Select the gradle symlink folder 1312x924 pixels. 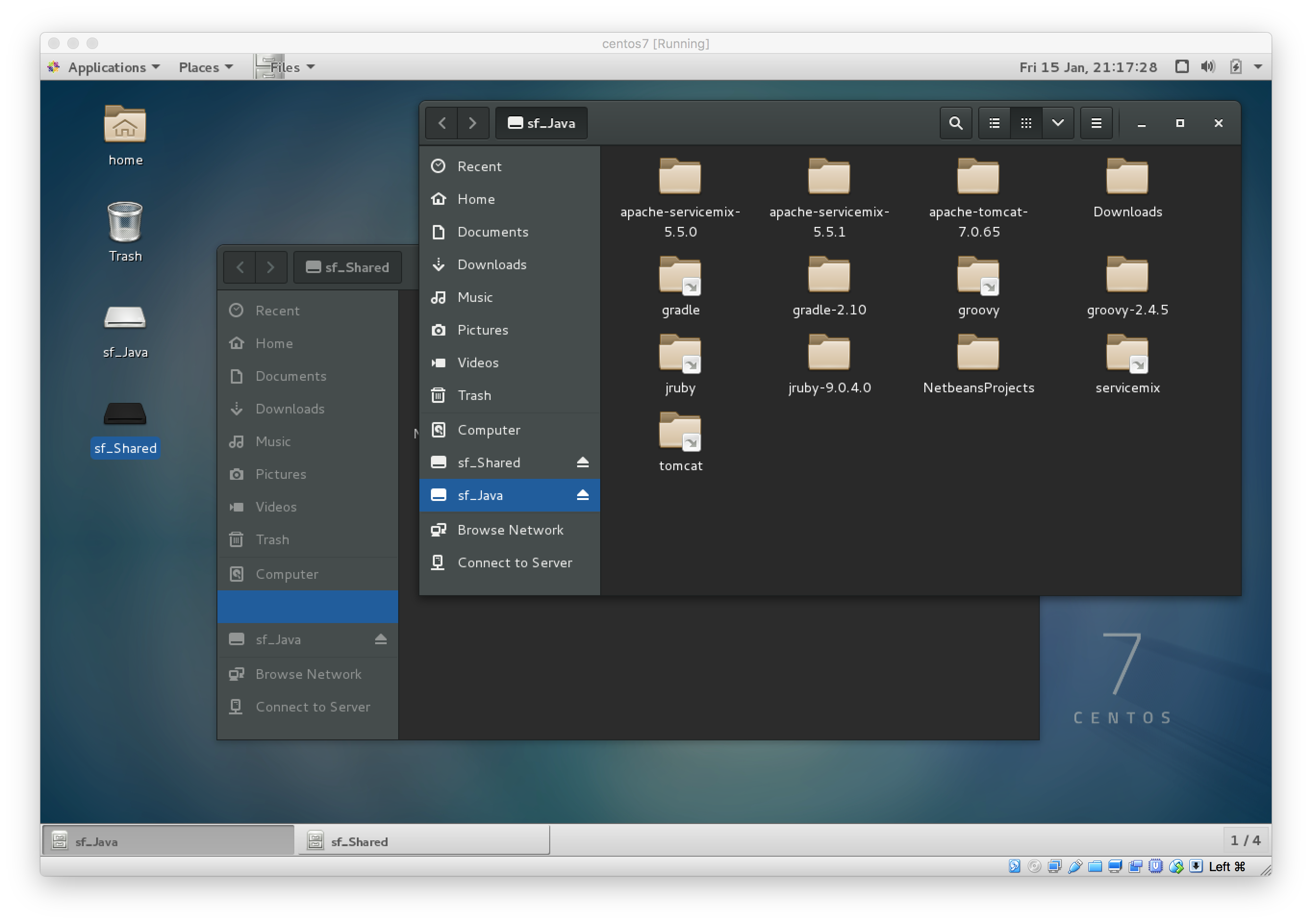tap(680, 286)
